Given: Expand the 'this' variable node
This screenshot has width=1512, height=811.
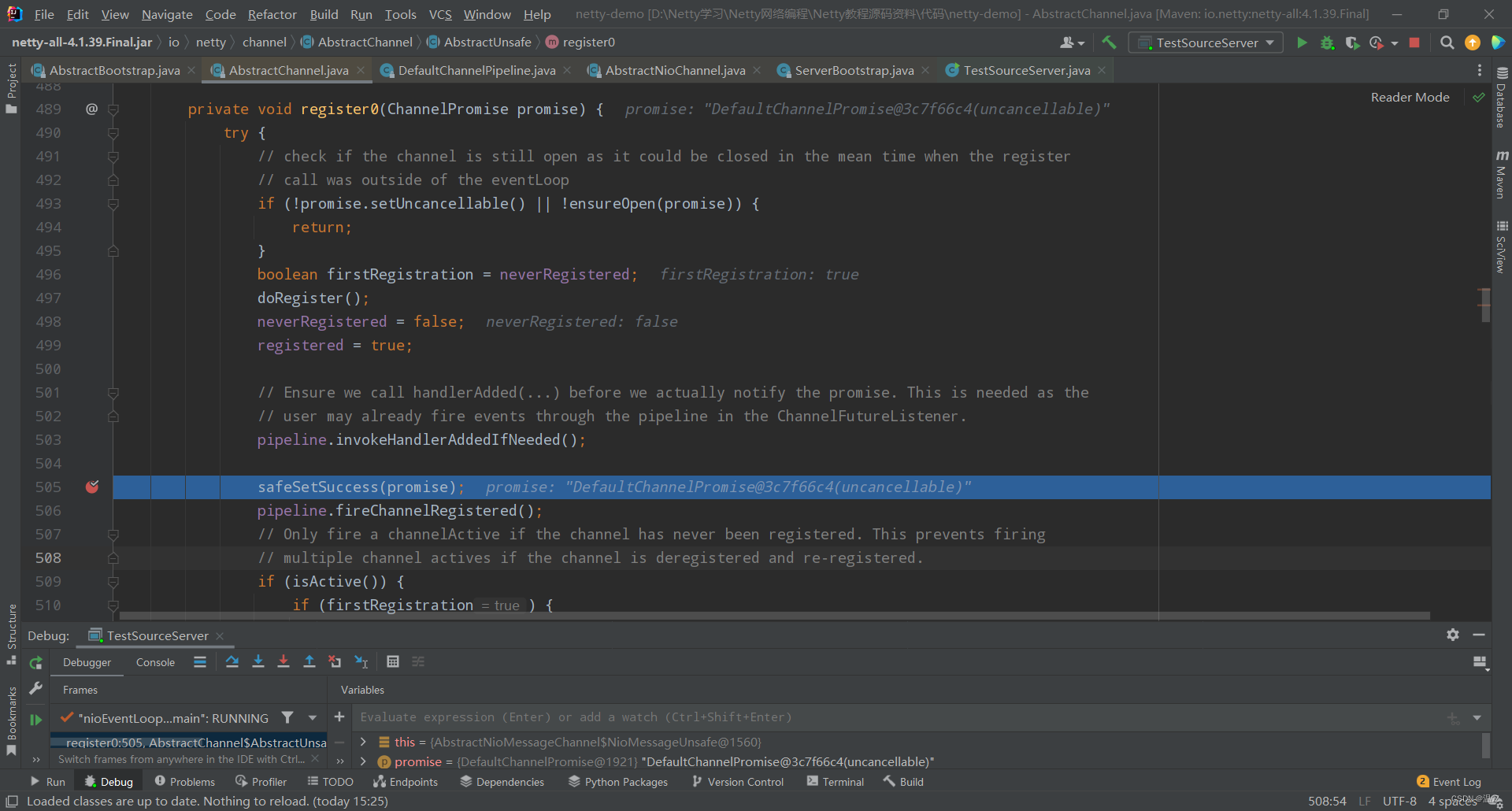Looking at the screenshot, I should (x=363, y=742).
